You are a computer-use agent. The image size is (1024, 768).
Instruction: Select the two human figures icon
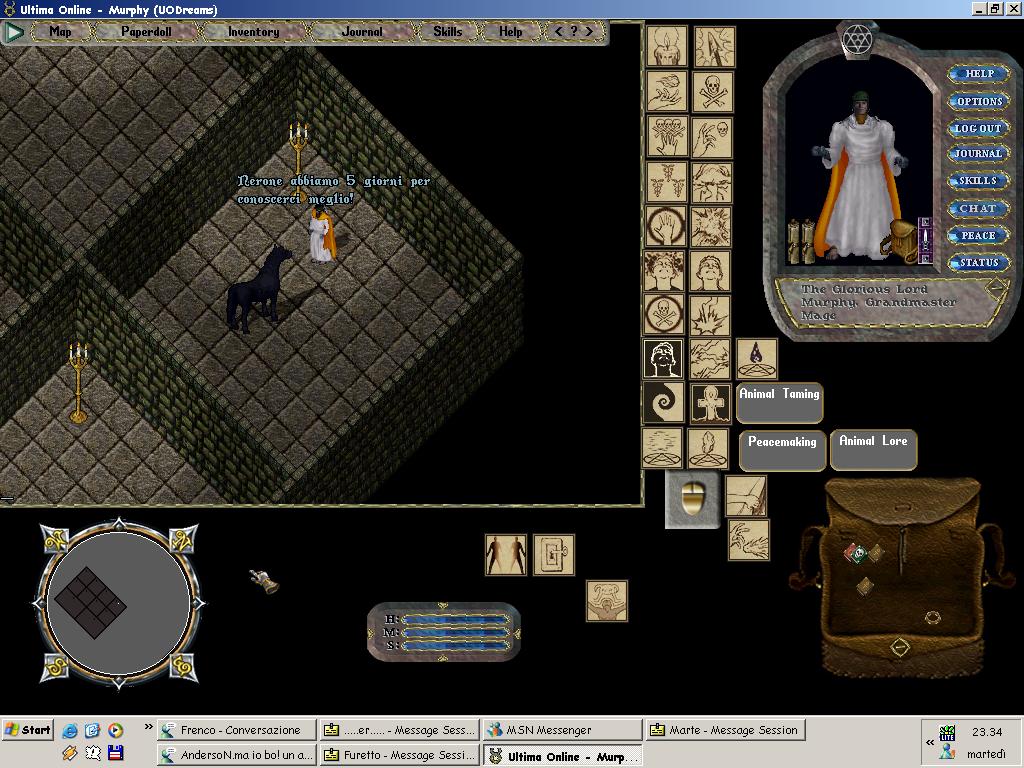pyautogui.click(x=505, y=555)
